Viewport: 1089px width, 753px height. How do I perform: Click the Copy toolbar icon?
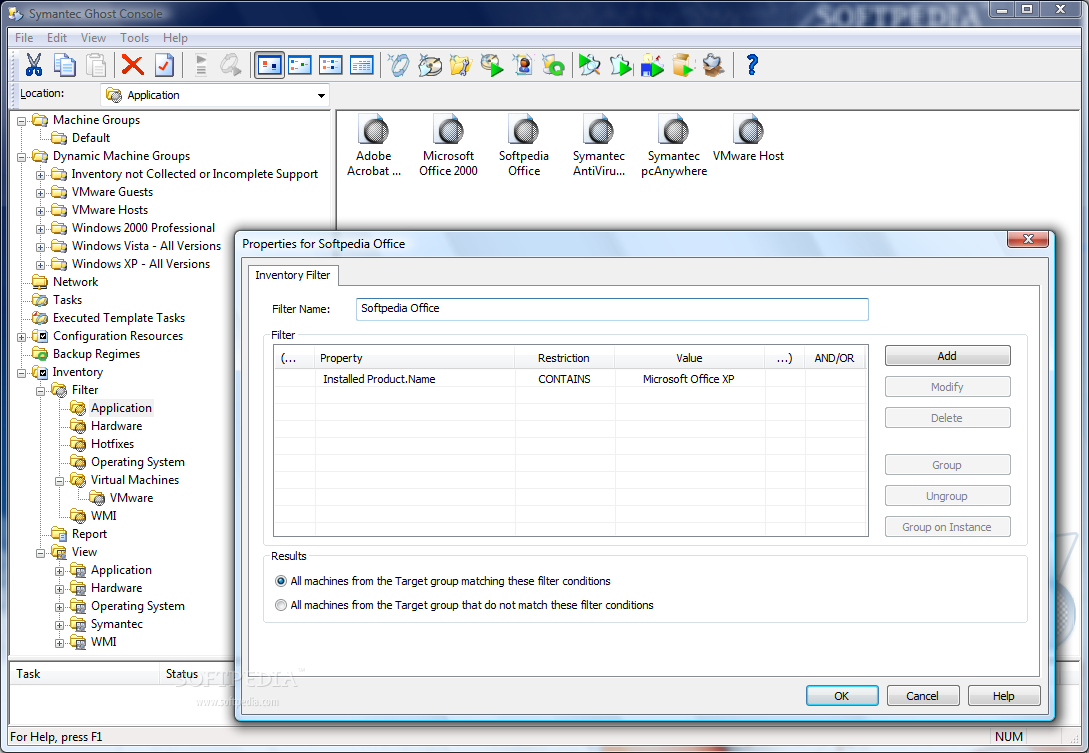(65, 65)
